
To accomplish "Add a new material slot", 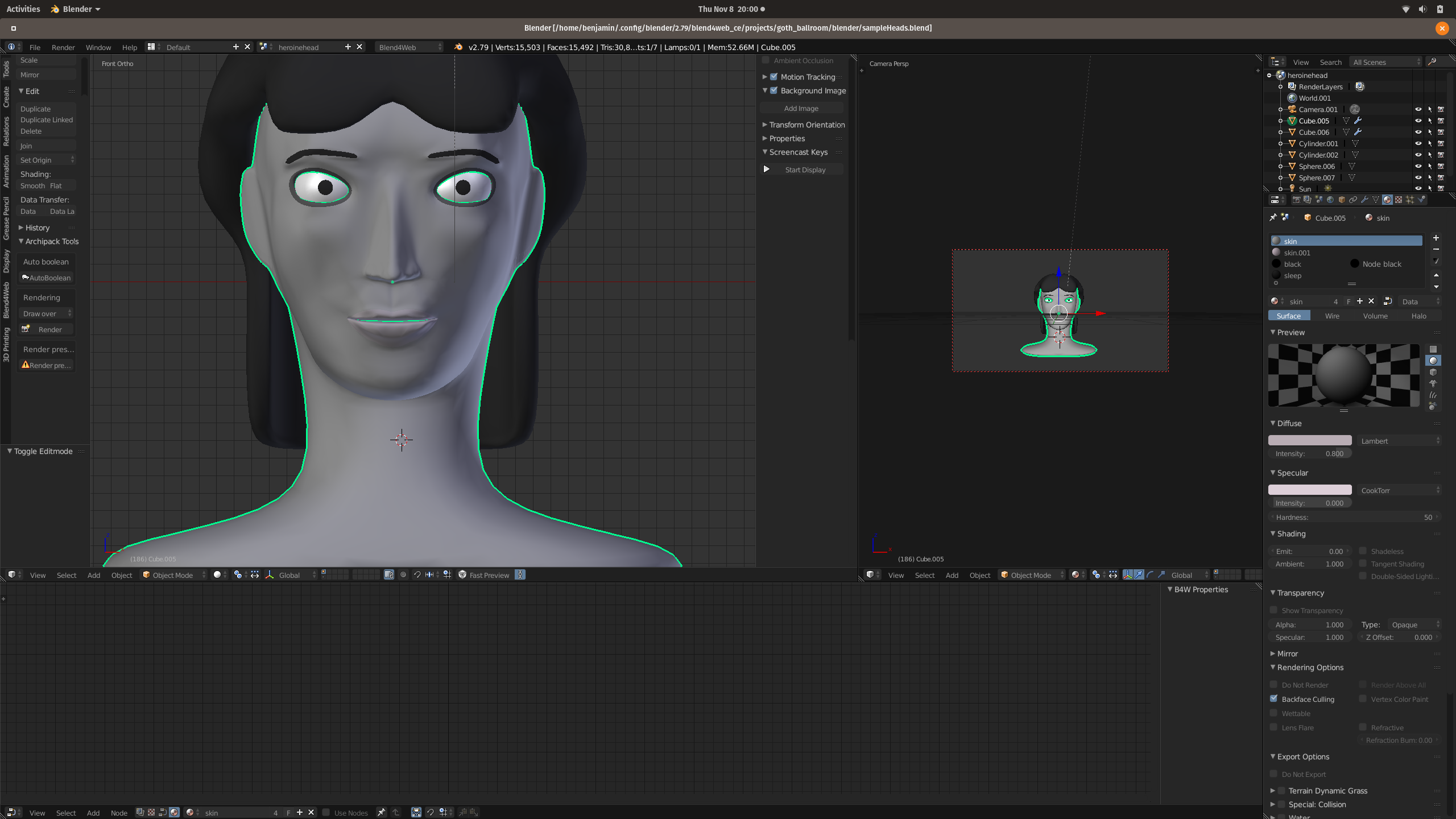I will pyautogui.click(x=1436, y=238).
